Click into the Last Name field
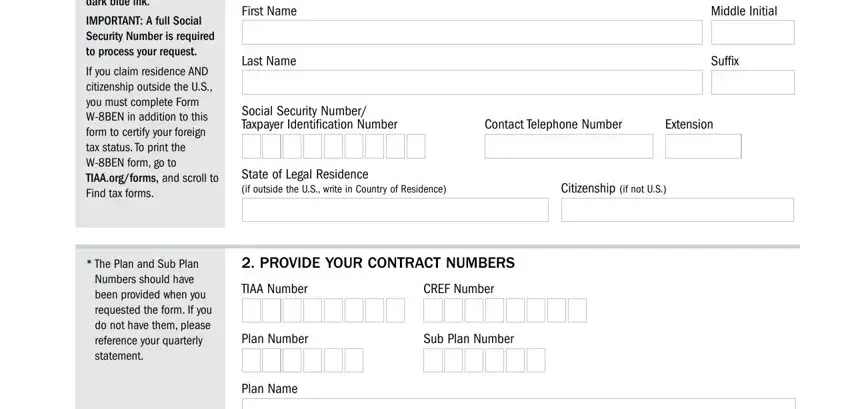Viewport: 850px width, 409px height. click(x=472, y=82)
